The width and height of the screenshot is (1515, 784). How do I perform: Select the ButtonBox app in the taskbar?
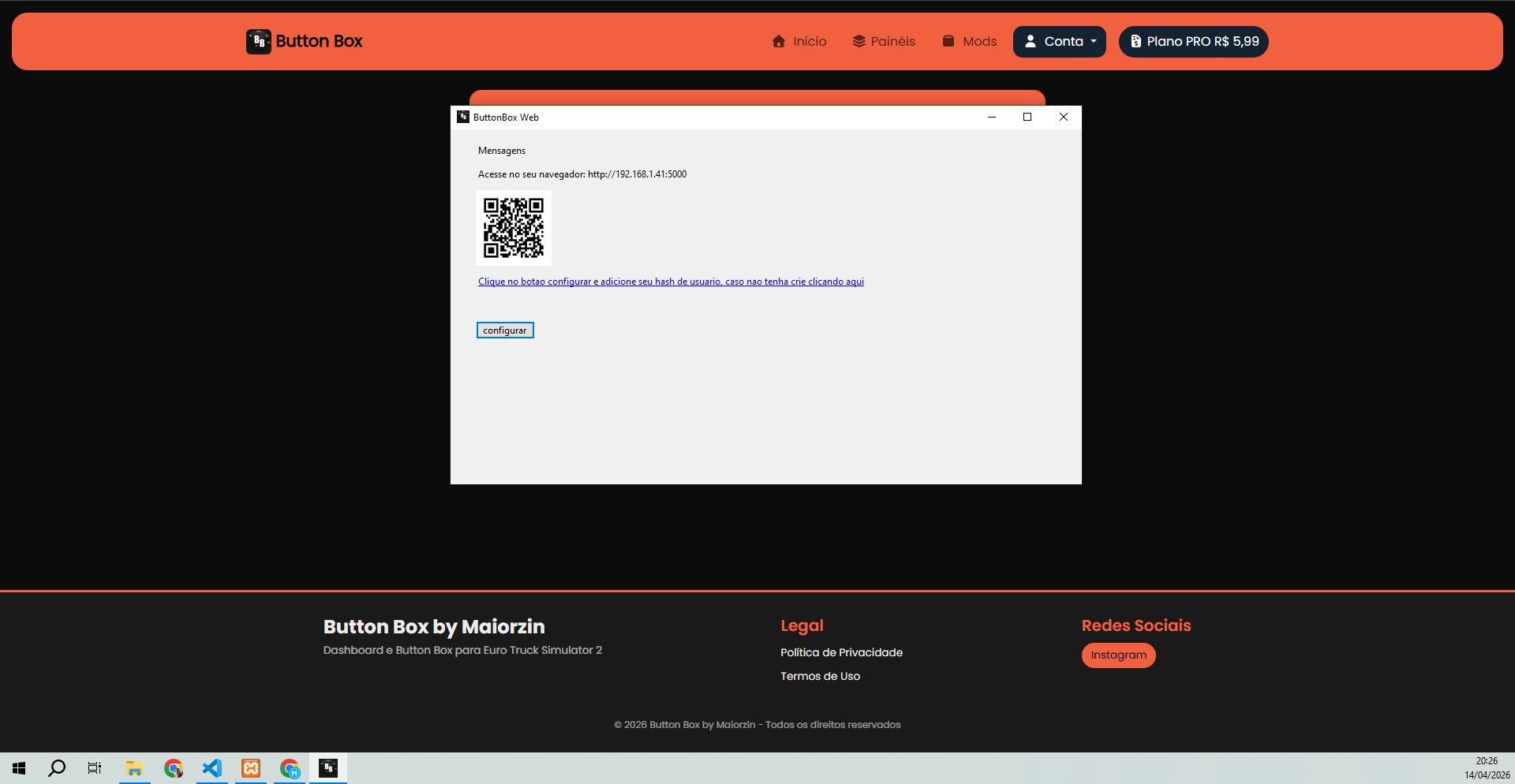(328, 768)
